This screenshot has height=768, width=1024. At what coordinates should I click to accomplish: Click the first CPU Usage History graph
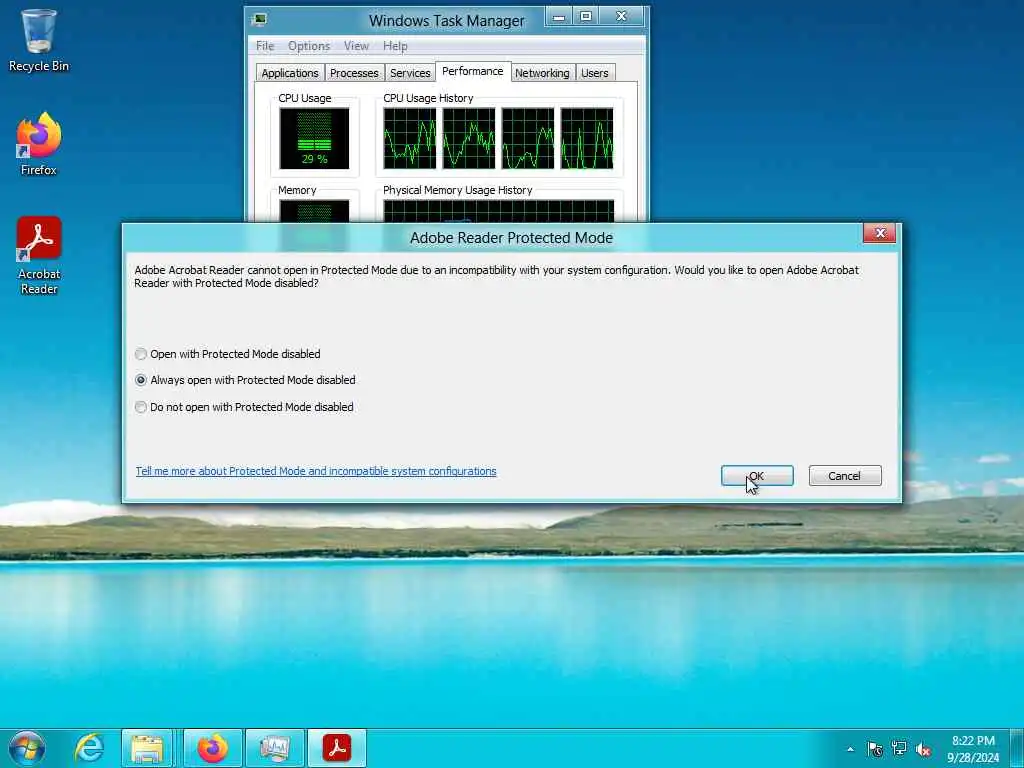(409, 138)
